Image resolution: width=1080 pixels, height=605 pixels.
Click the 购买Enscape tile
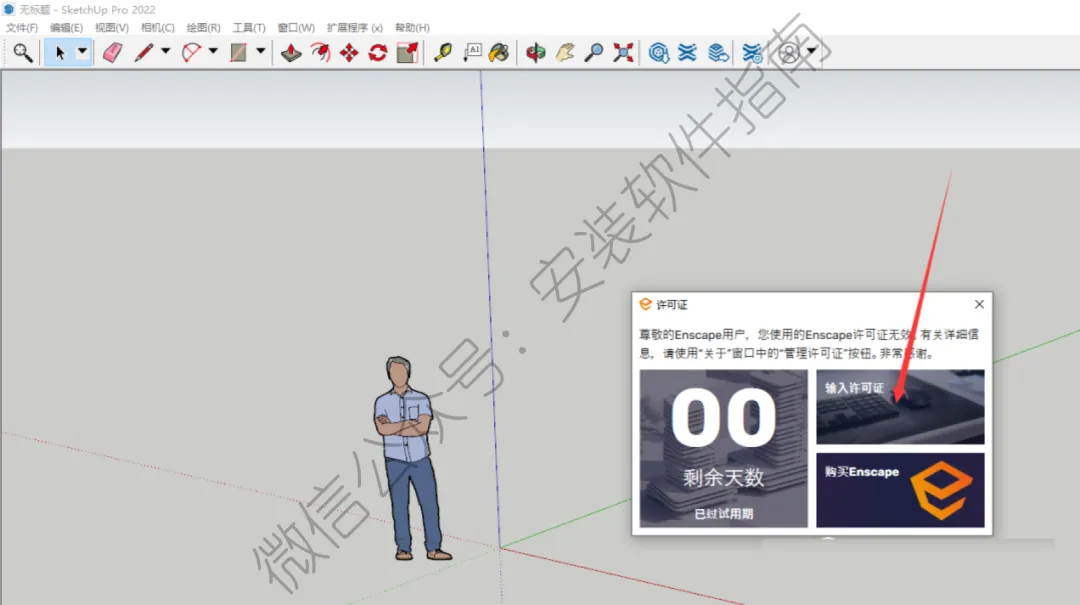pos(900,490)
